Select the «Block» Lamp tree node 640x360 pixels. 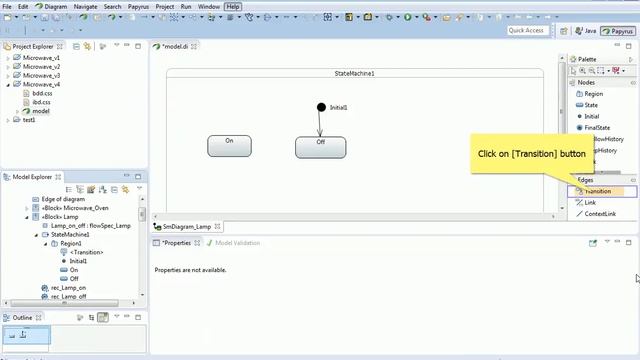point(56,217)
